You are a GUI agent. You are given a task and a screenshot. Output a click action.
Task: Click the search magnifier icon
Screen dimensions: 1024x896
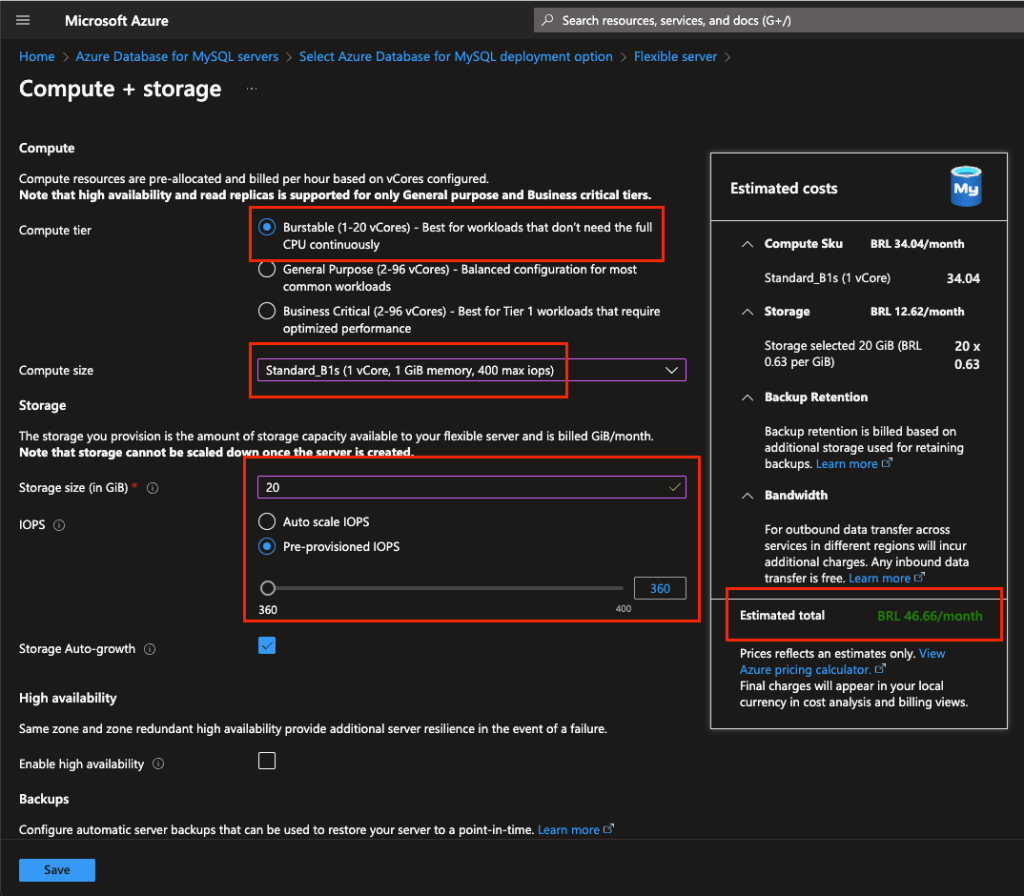click(x=547, y=20)
